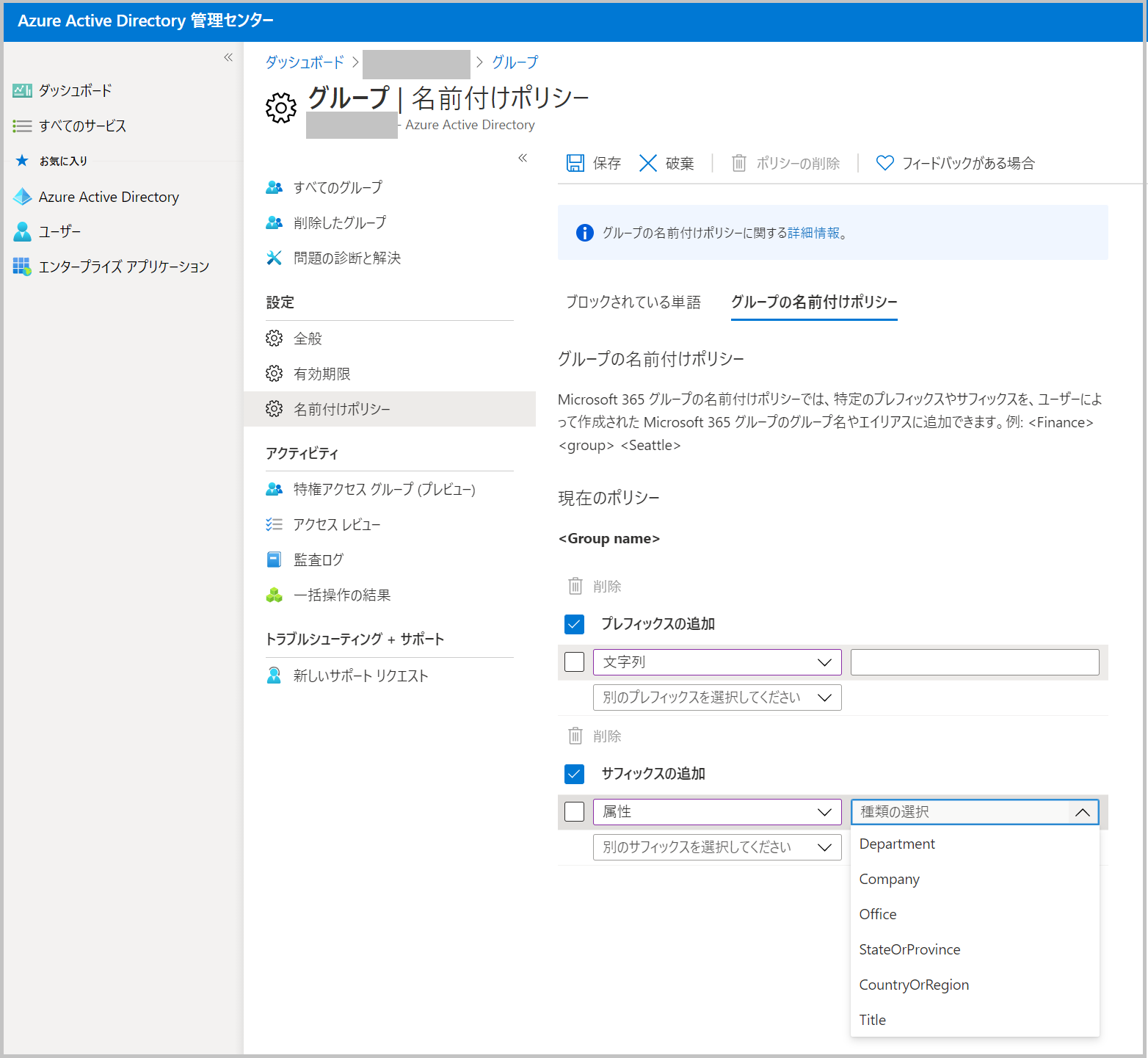Screen dimensions: 1148x1058
Task: Open the 詳細情報 link in the banner
Action: [x=813, y=233]
